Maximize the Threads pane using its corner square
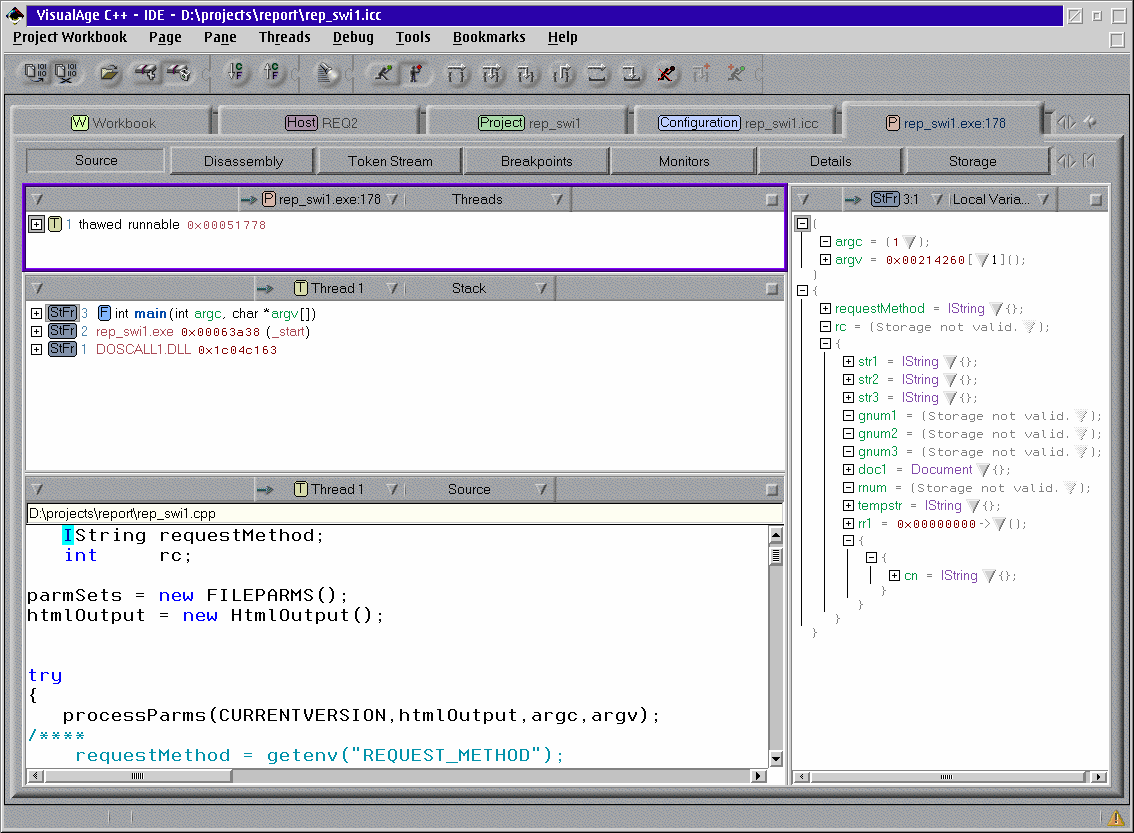 point(772,200)
